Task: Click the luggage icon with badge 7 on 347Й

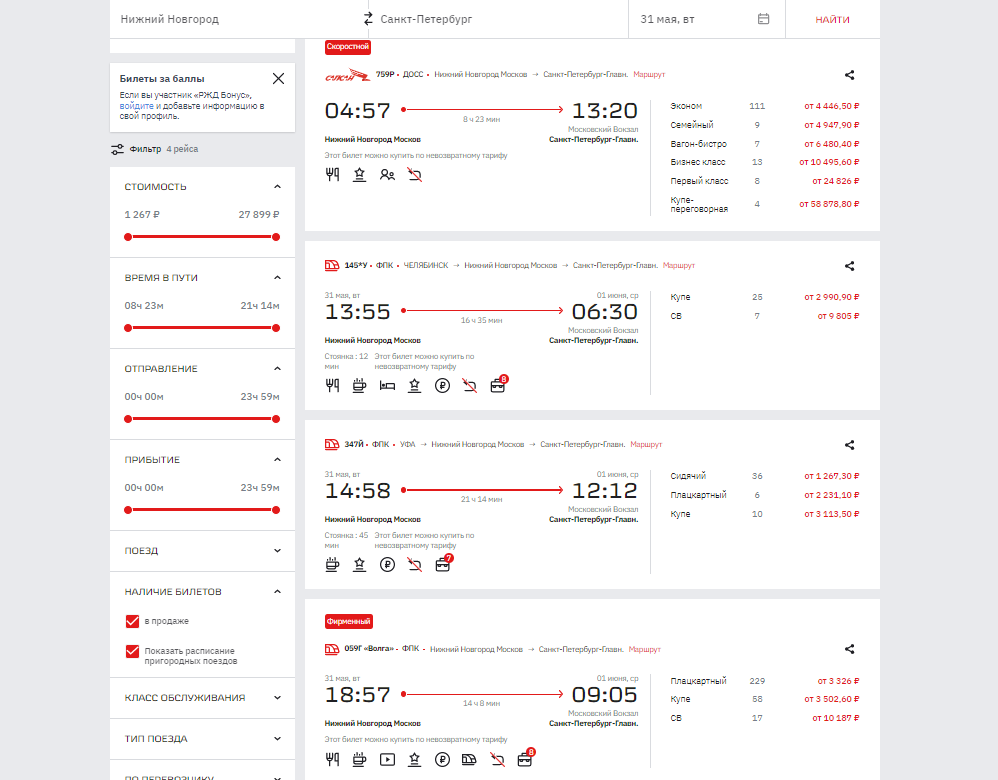Action: [443, 564]
